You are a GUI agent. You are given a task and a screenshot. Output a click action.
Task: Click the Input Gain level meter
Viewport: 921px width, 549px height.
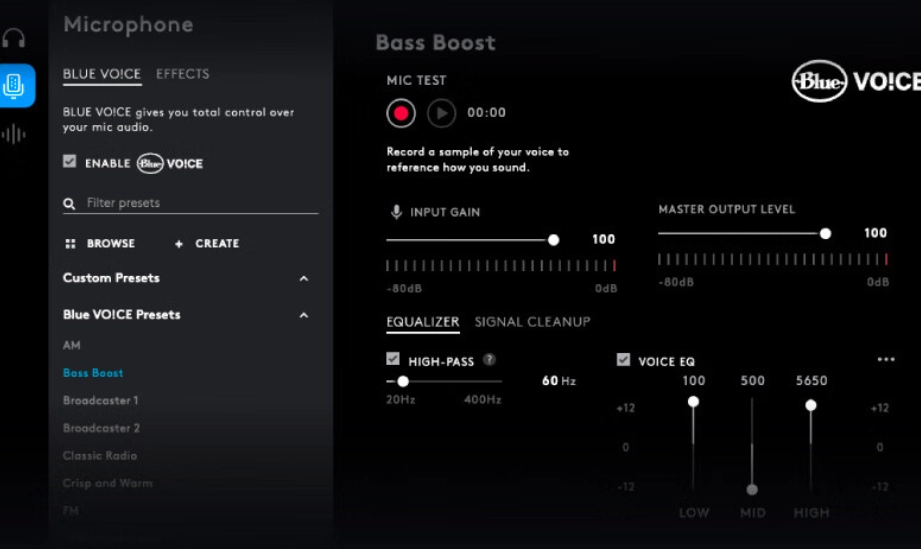[501, 266]
